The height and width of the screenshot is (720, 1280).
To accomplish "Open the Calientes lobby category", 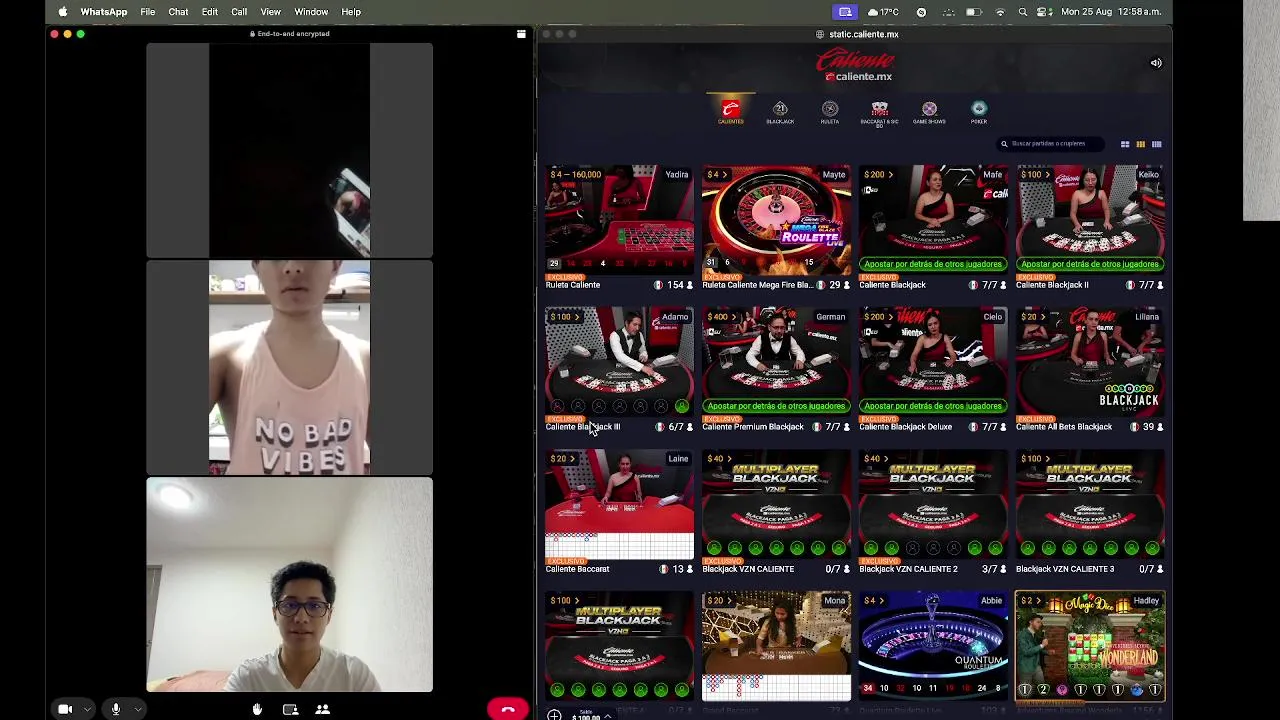I will 730,111.
